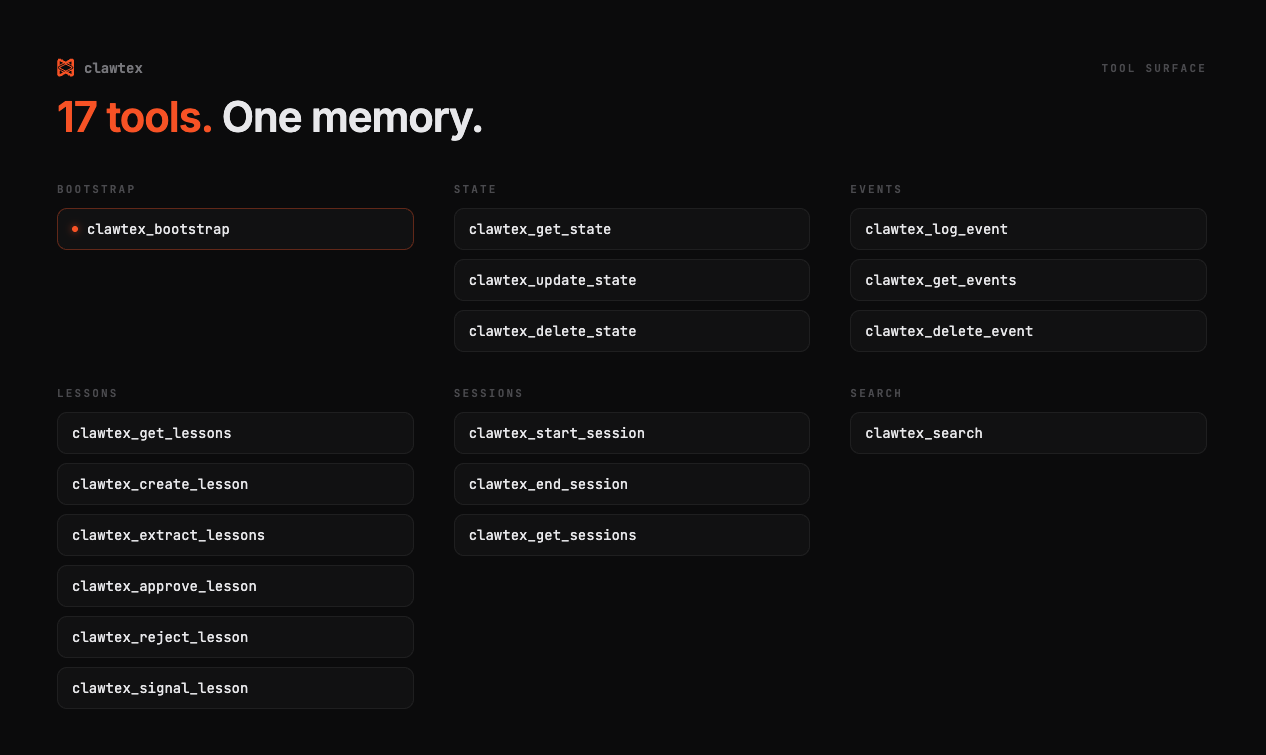Click the clawtex_get_events tool
This screenshot has height=755, width=1266.
click(1028, 280)
